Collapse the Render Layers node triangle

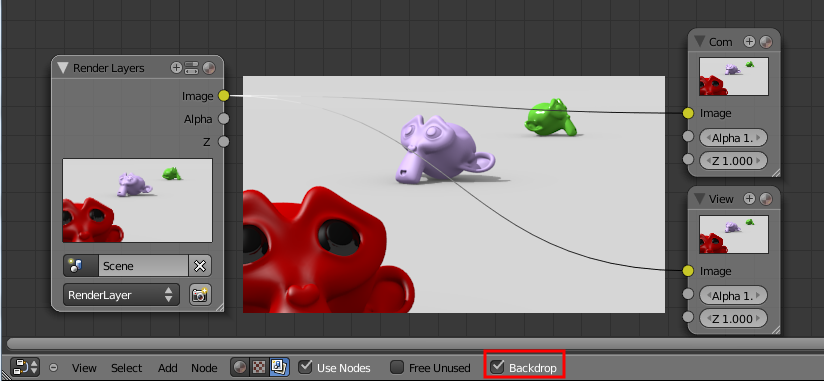point(63,68)
